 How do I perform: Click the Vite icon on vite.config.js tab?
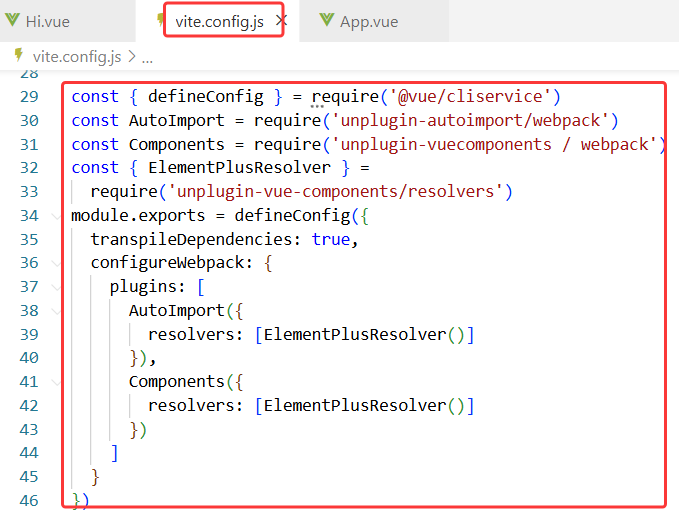[160, 19]
